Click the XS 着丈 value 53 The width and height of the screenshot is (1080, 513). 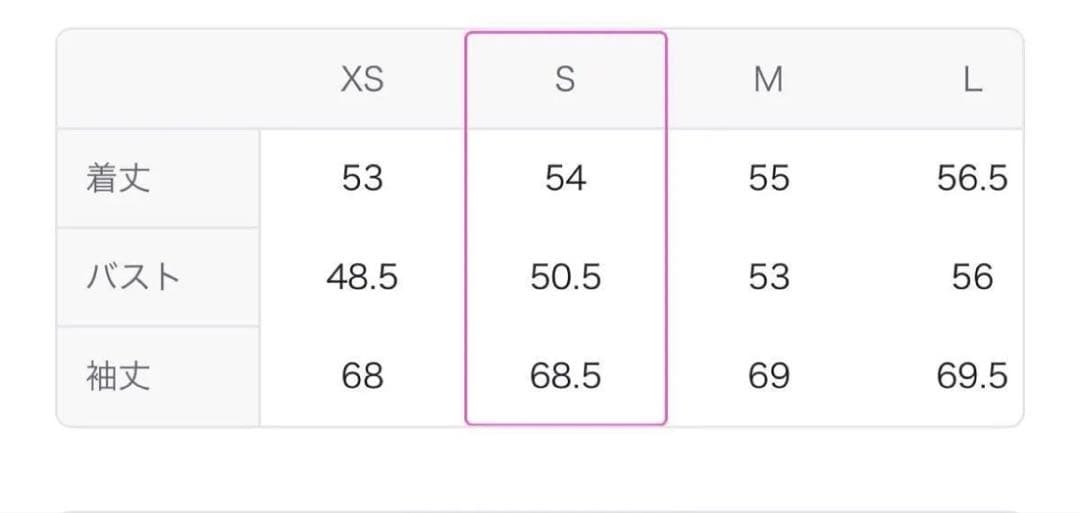(362, 179)
